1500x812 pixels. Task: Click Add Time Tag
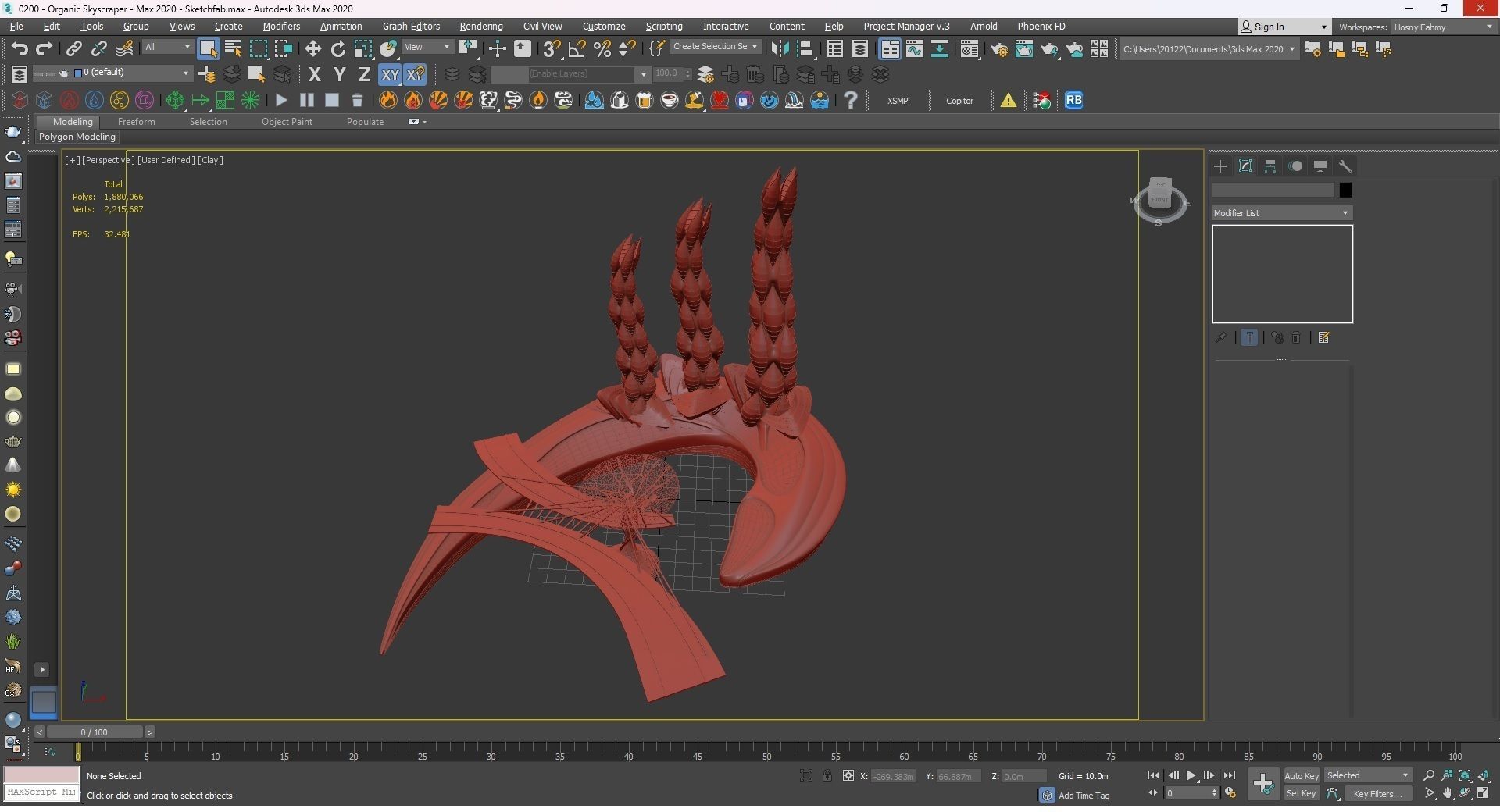coord(1084,796)
